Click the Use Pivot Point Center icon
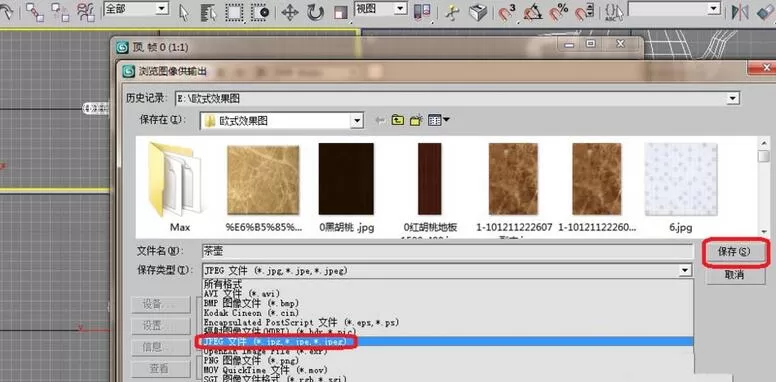This screenshot has width=776, height=382. coord(422,12)
